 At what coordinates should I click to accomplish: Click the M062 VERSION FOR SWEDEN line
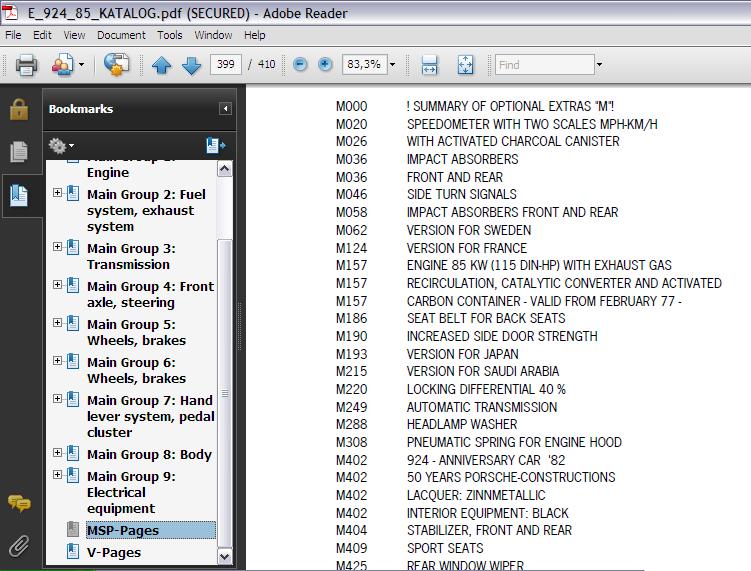pyautogui.click(x=433, y=230)
